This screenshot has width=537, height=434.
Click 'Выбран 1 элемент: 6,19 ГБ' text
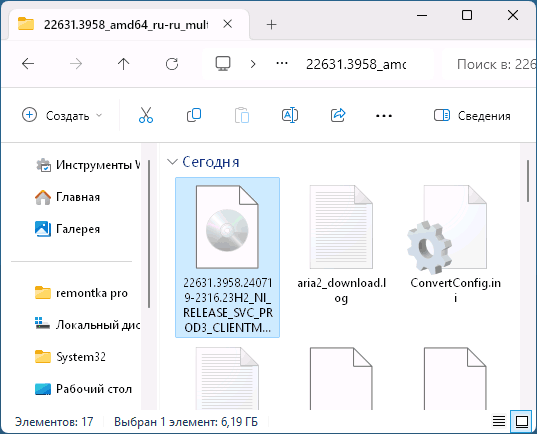tap(186, 422)
